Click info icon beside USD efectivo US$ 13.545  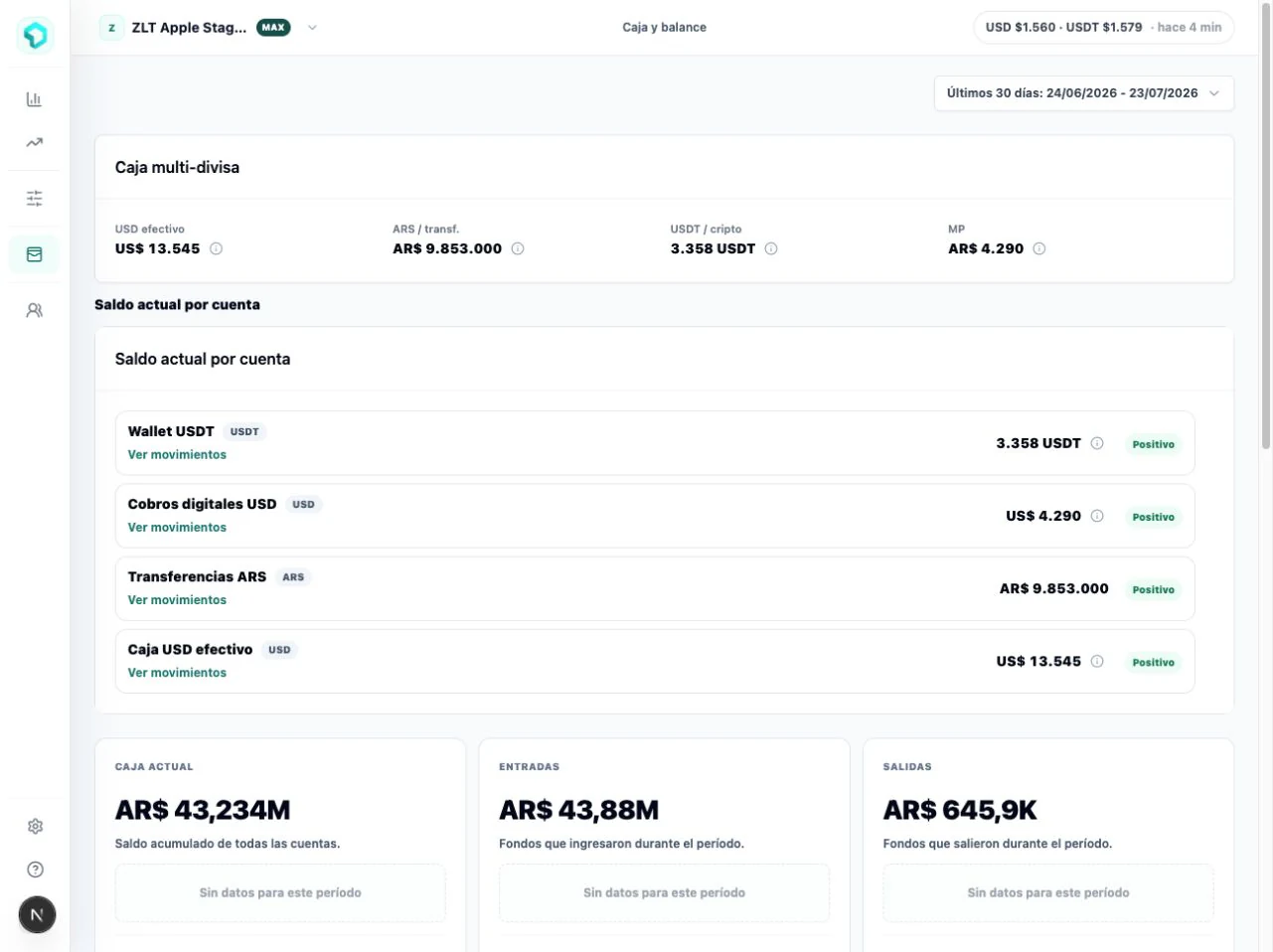(x=216, y=248)
